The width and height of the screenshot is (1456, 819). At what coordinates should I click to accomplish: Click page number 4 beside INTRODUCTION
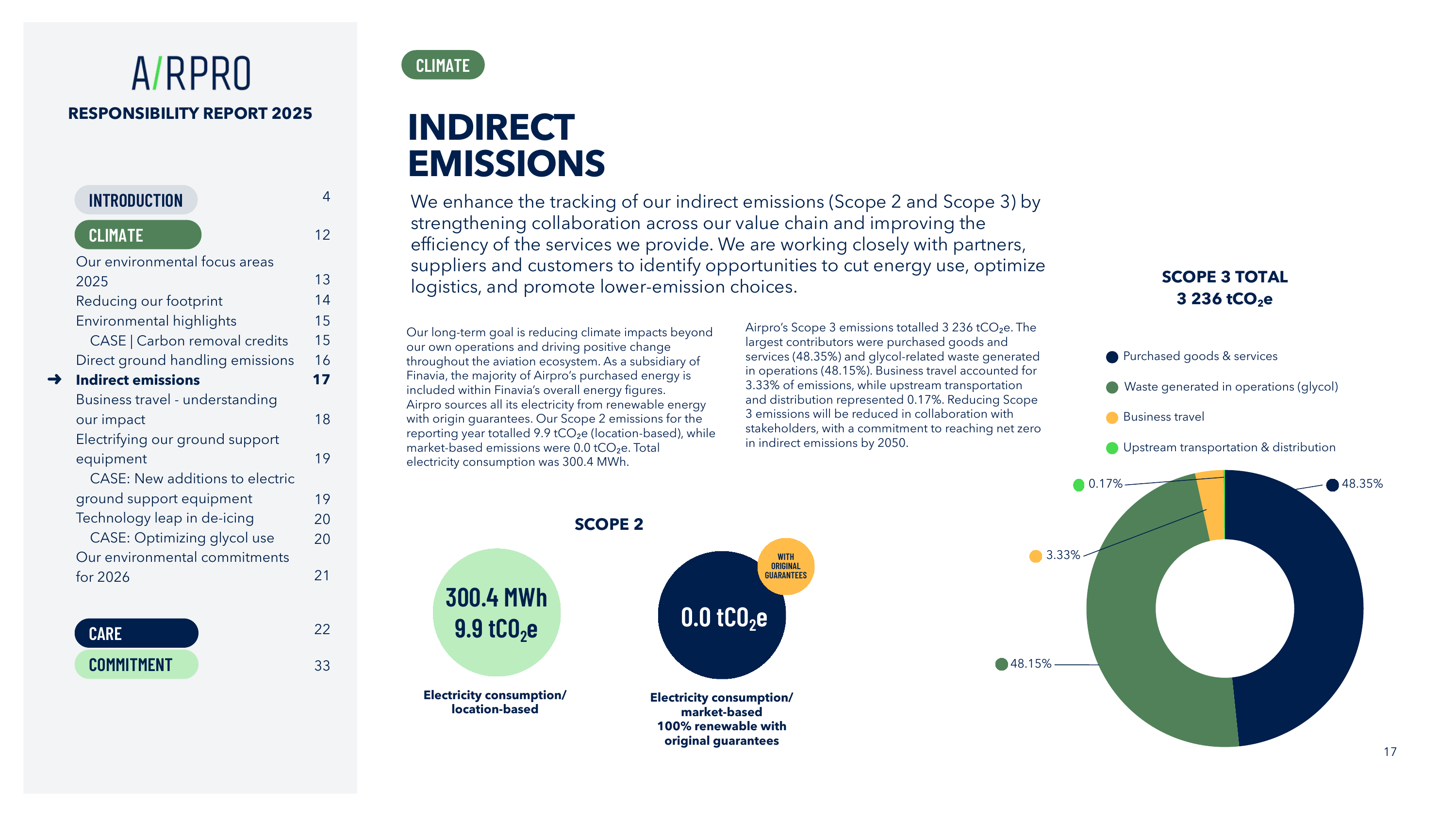click(326, 196)
